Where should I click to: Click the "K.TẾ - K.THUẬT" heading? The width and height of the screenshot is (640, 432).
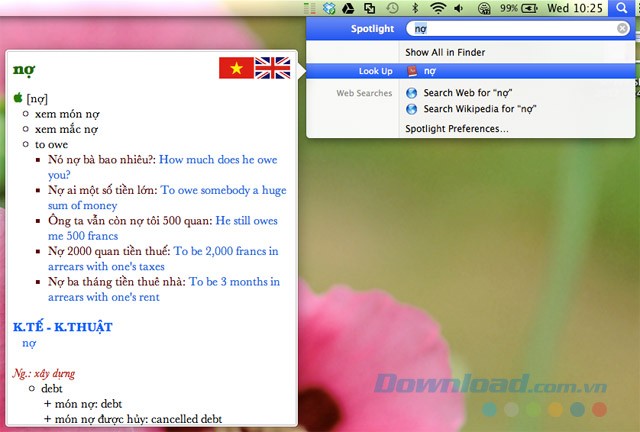click(x=62, y=326)
